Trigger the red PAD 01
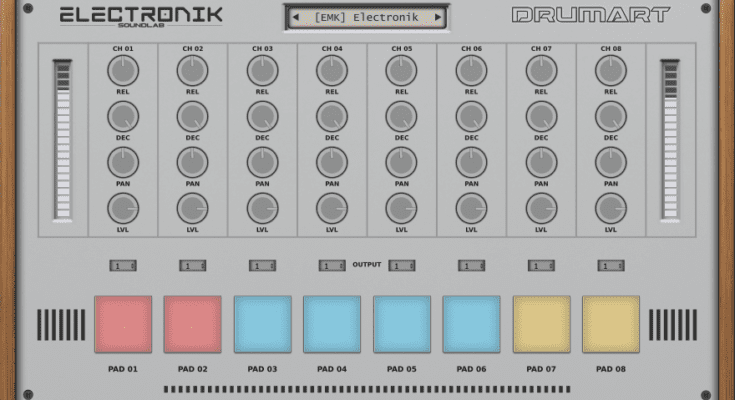This screenshot has width=735, height=400. click(123, 324)
